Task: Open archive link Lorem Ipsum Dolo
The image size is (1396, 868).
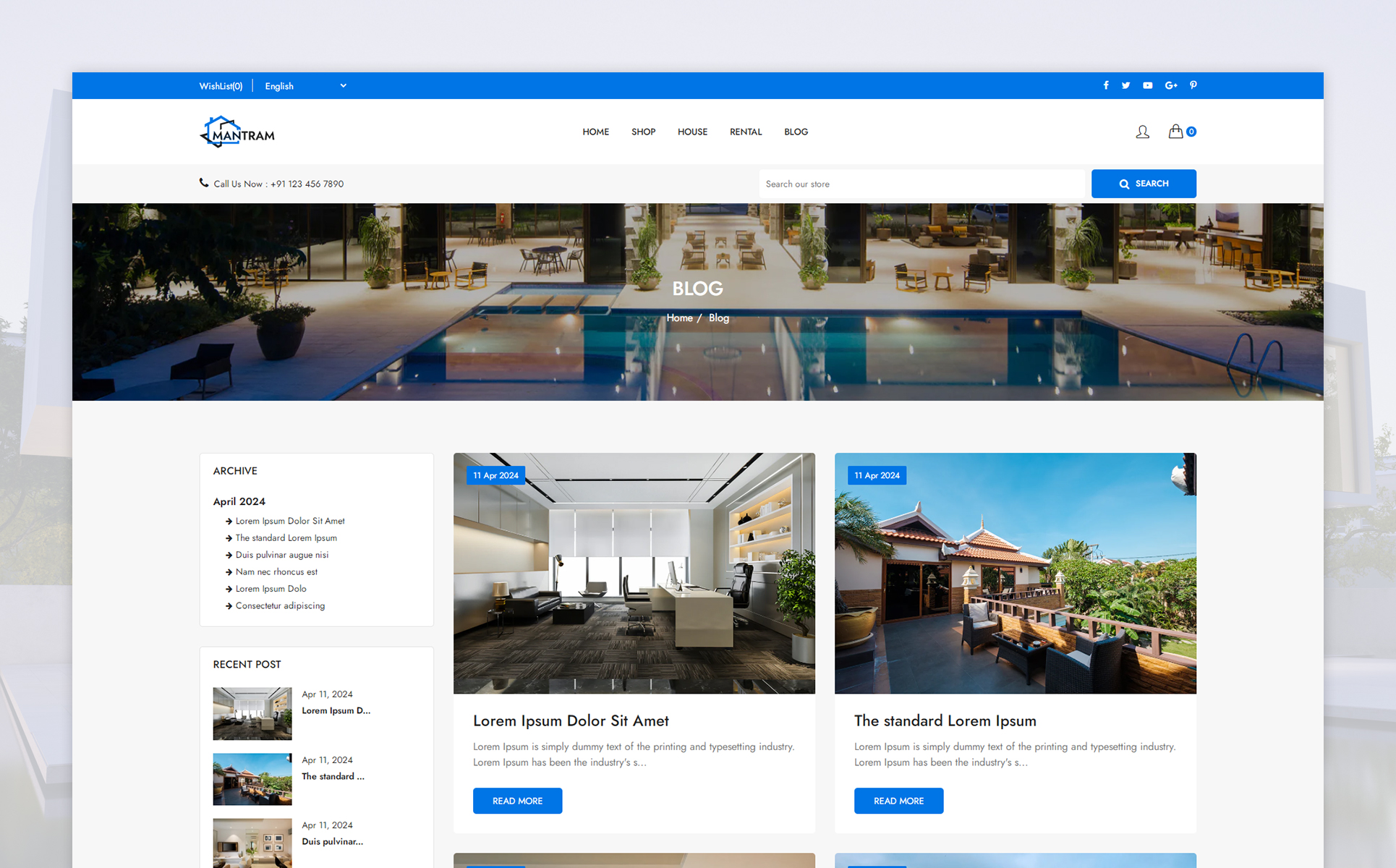Action: (x=271, y=589)
